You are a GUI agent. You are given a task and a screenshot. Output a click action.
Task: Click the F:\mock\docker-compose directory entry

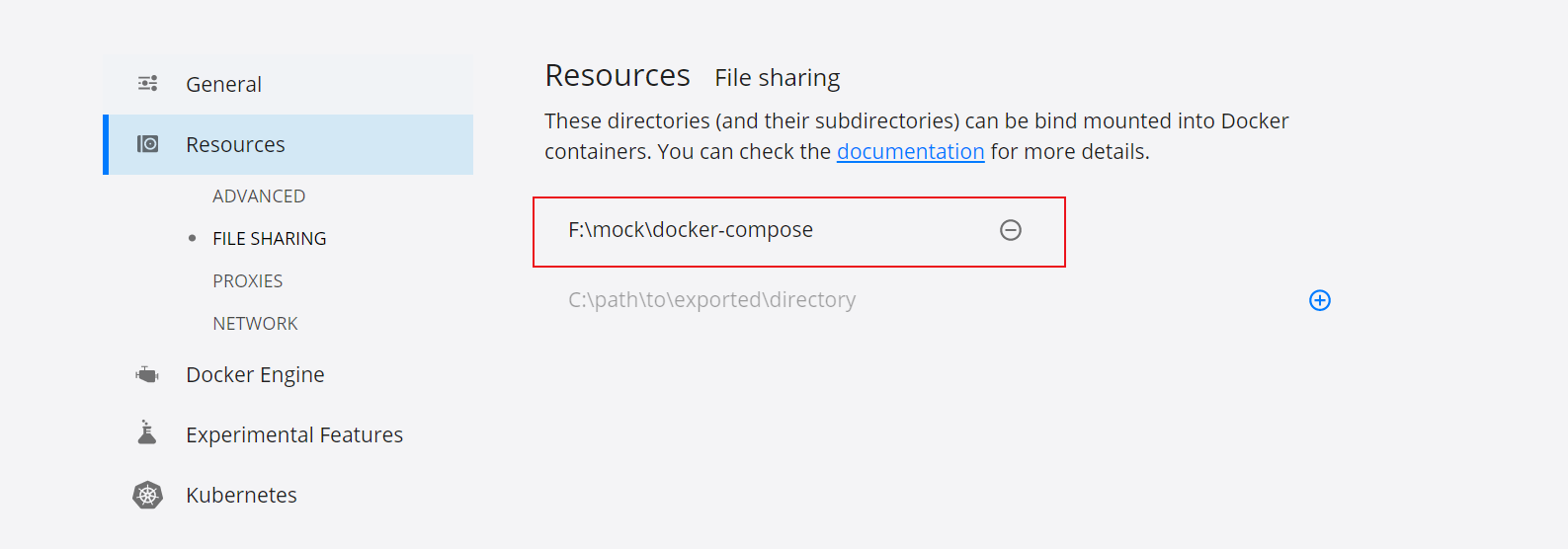tap(690, 230)
